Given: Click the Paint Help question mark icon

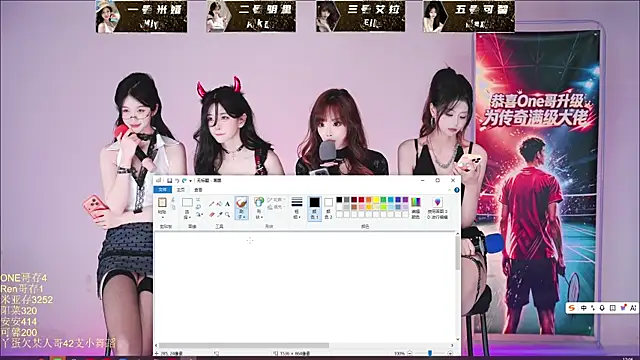Looking at the screenshot, I should (457, 190).
